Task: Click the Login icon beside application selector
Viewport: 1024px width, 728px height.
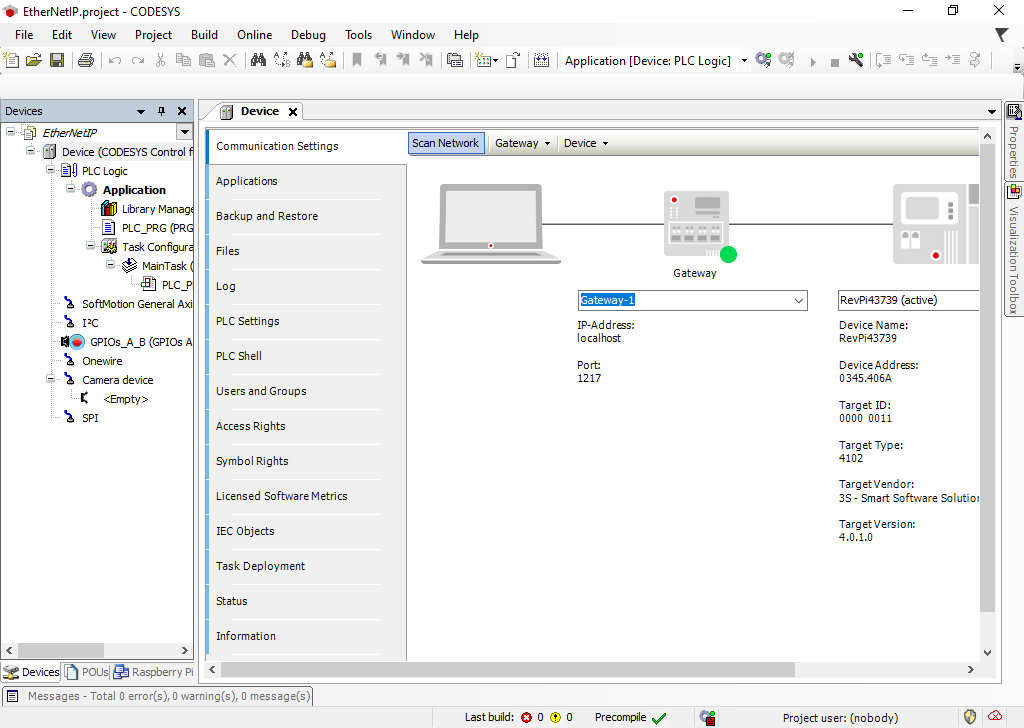Action: point(763,61)
